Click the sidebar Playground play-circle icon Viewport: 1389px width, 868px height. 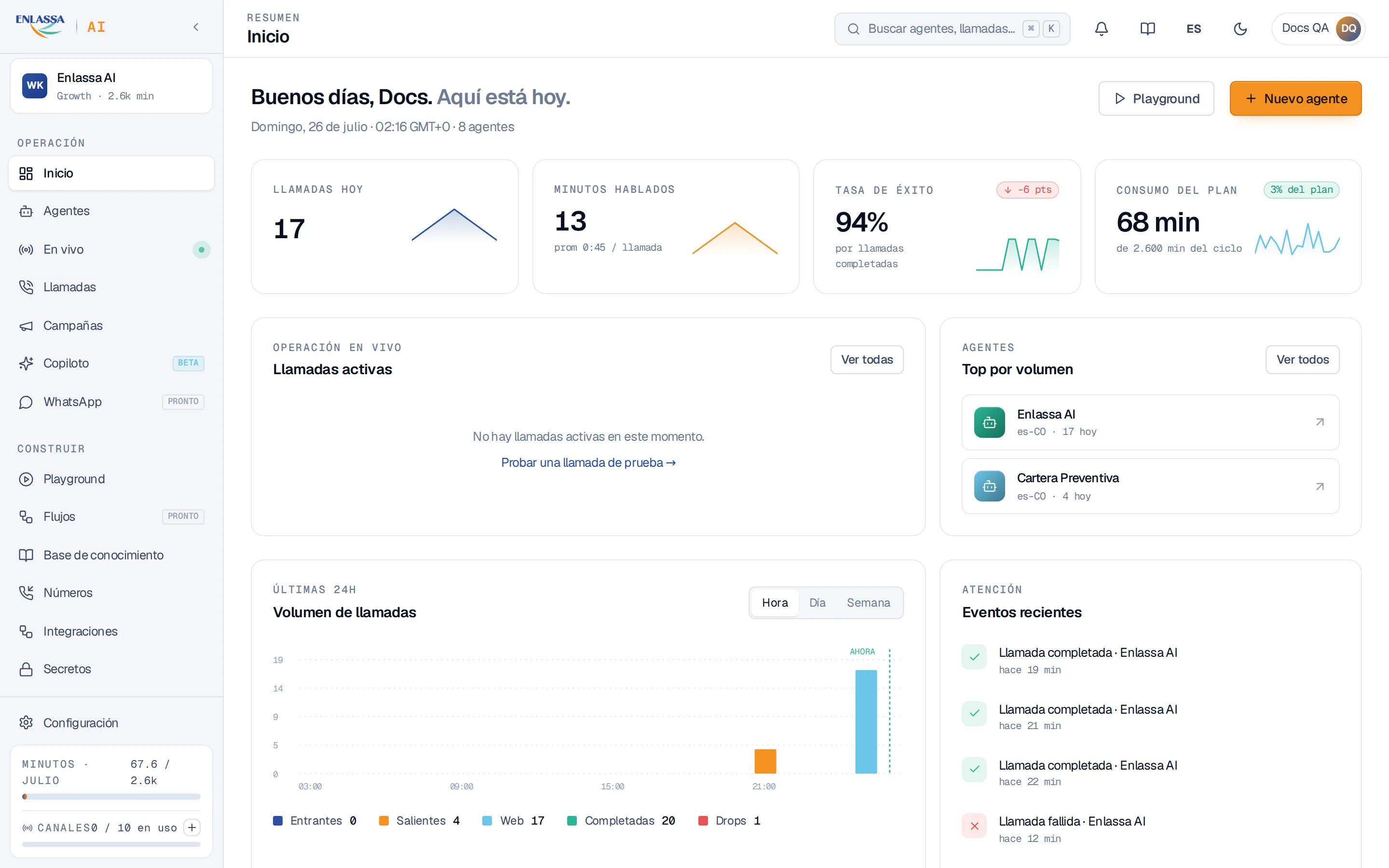tap(26, 479)
